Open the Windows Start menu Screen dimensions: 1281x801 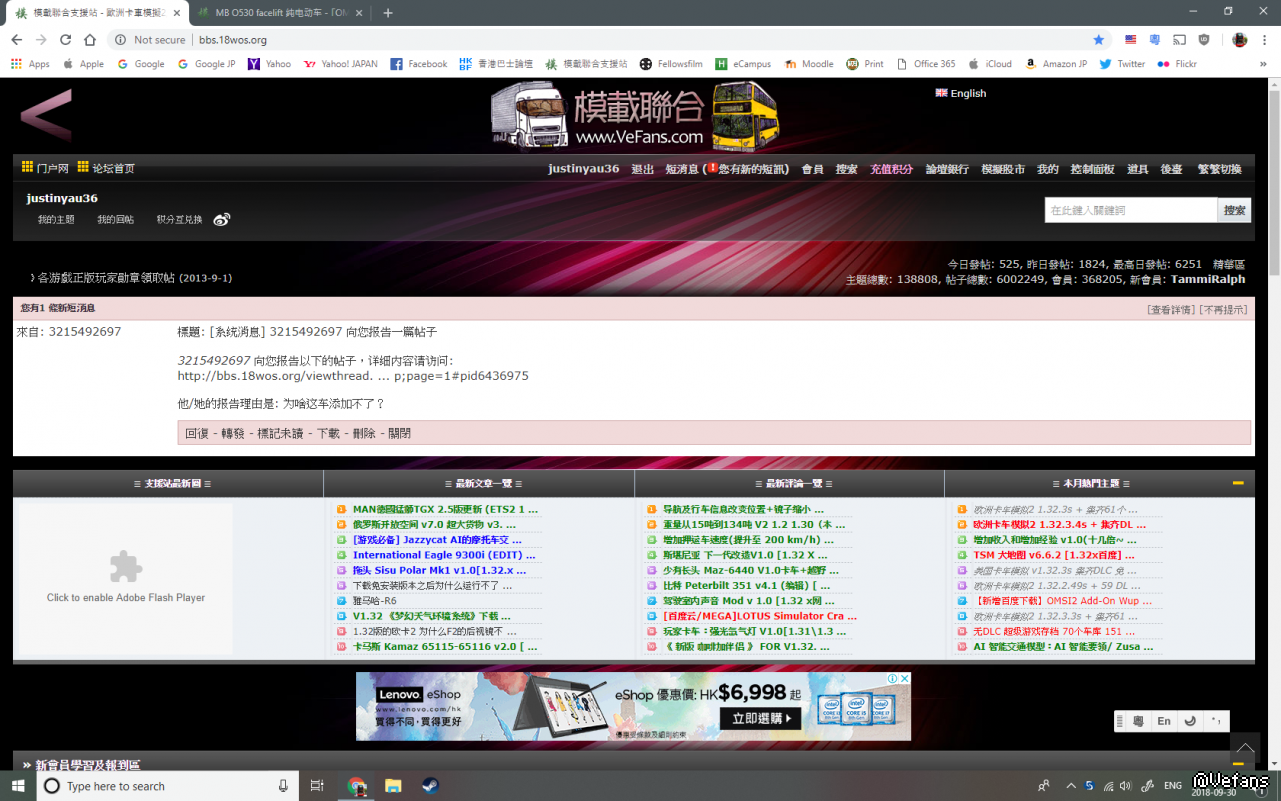coord(18,786)
